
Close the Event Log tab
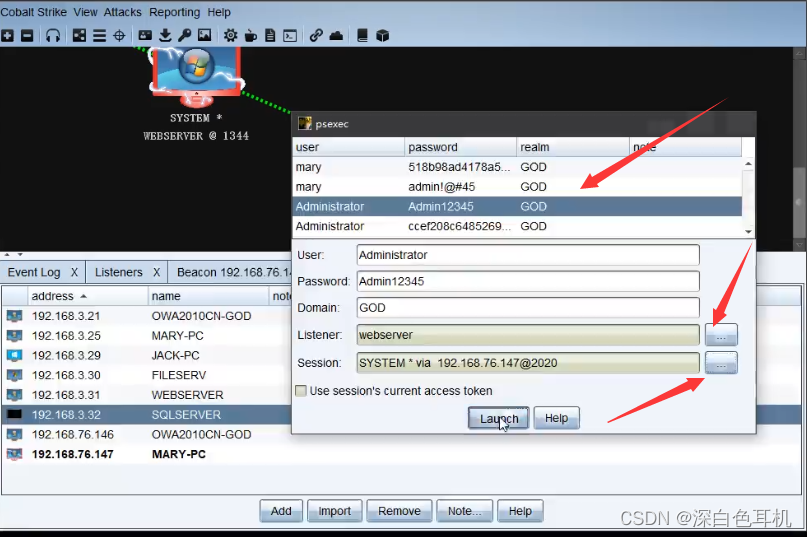(x=74, y=272)
